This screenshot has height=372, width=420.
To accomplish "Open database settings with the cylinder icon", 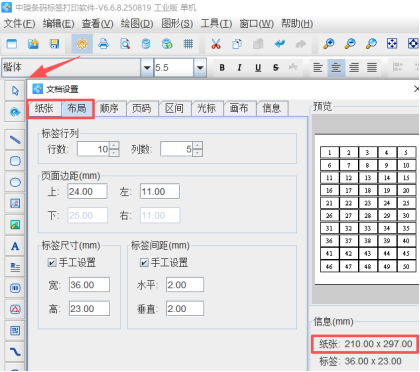I will (146, 44).
